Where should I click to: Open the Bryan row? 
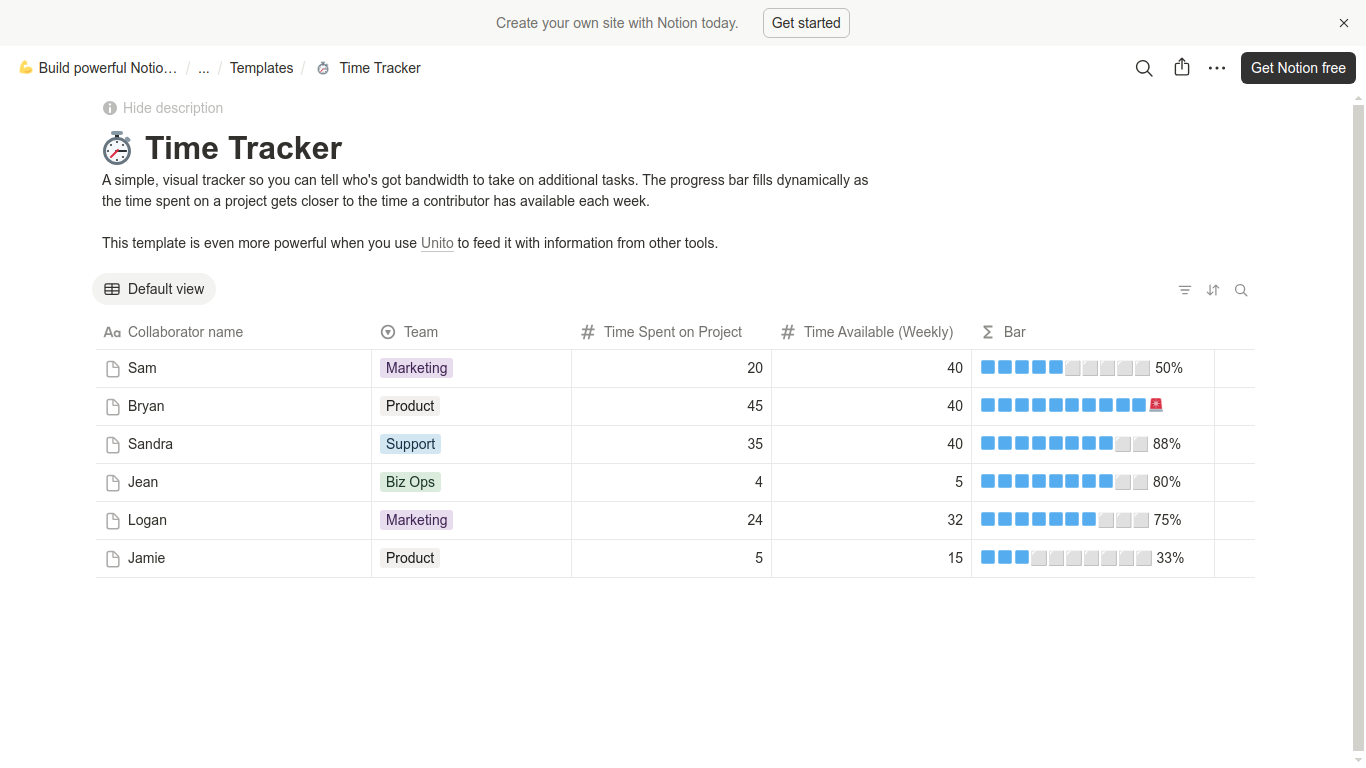pyautogui.click(x=675, y=406)
